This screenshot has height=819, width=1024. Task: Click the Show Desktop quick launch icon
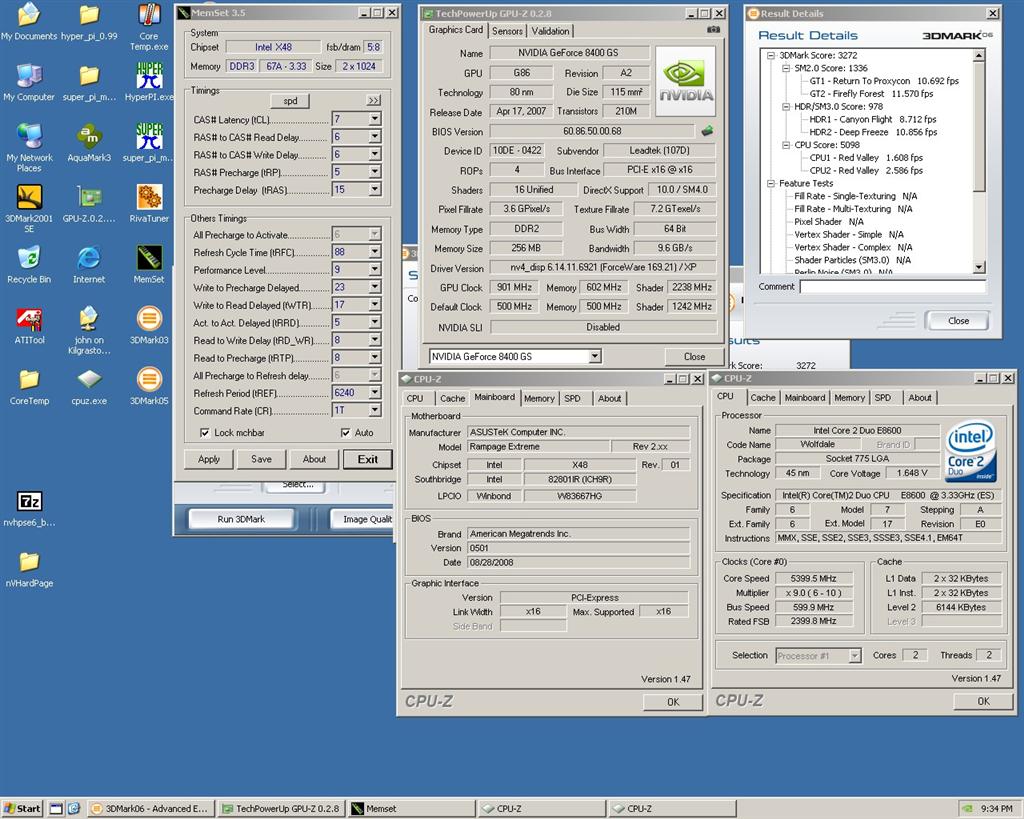tap(56, 809)
